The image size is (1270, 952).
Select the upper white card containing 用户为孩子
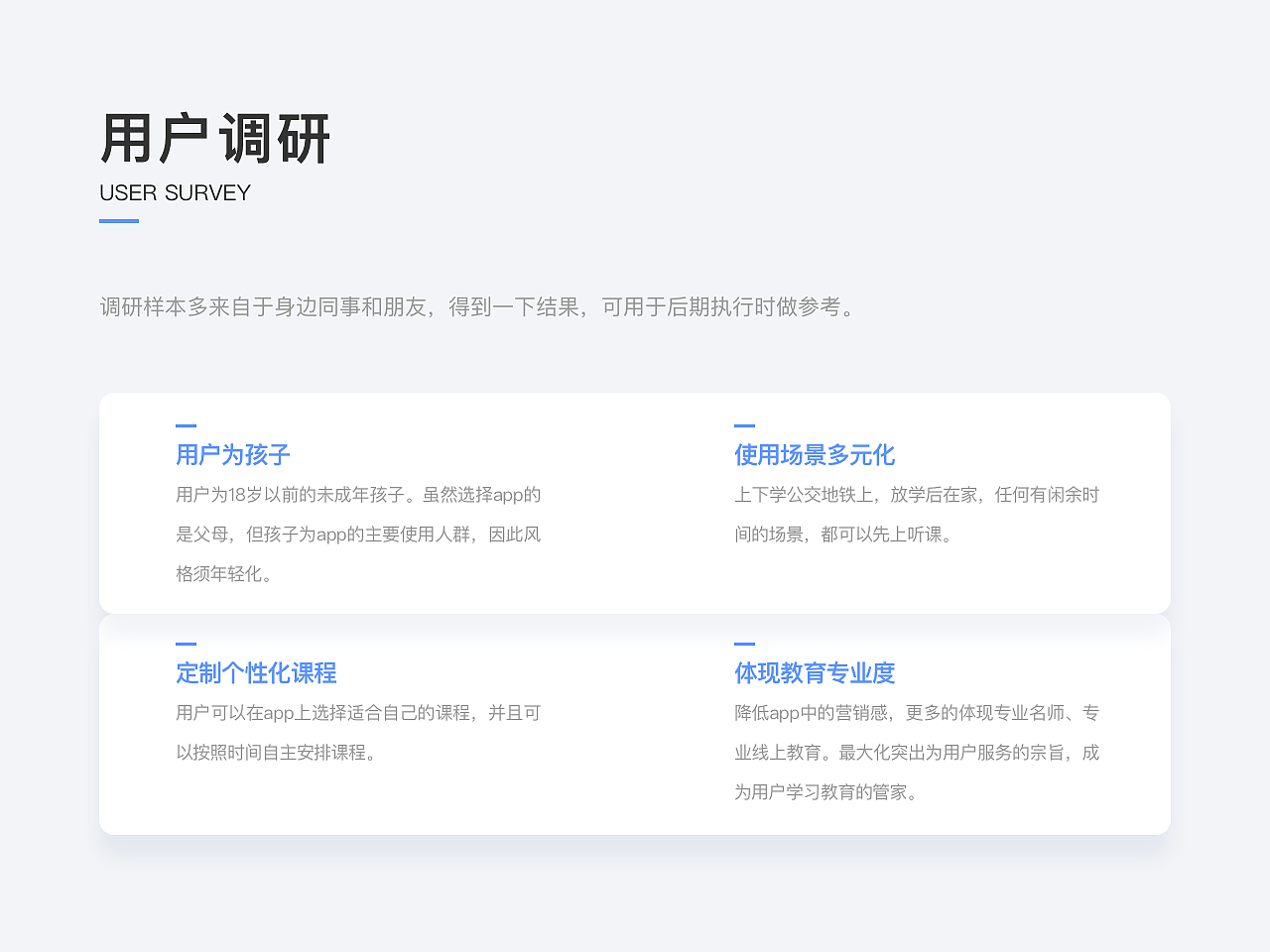click(635, 503)
